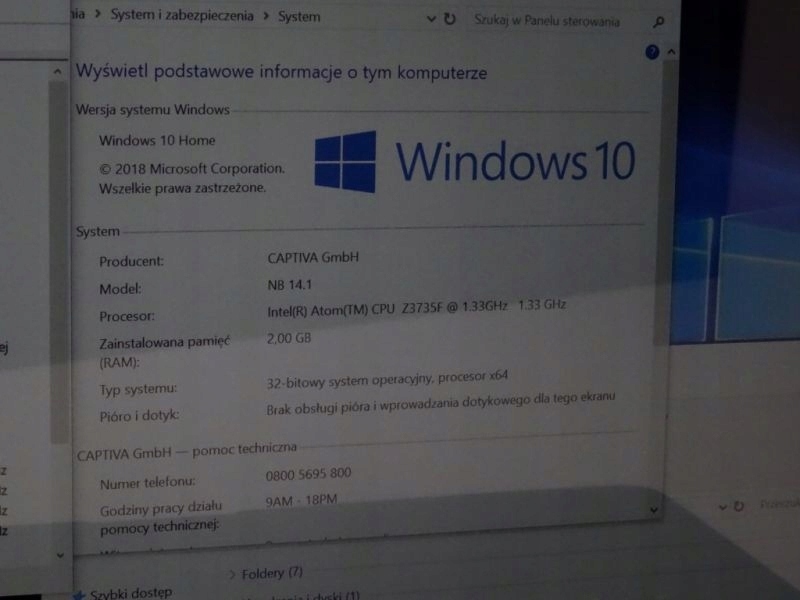This screenshot has height=600, width=800.
Task: Click the scroll-up arrow of the main pane
Action: (671, 52)
